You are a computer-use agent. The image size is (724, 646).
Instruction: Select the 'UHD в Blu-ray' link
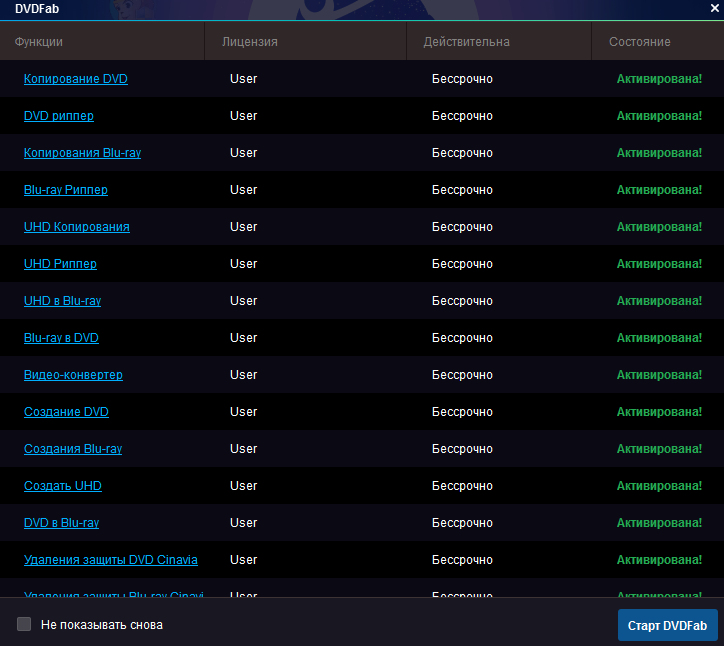click(63, 301)
